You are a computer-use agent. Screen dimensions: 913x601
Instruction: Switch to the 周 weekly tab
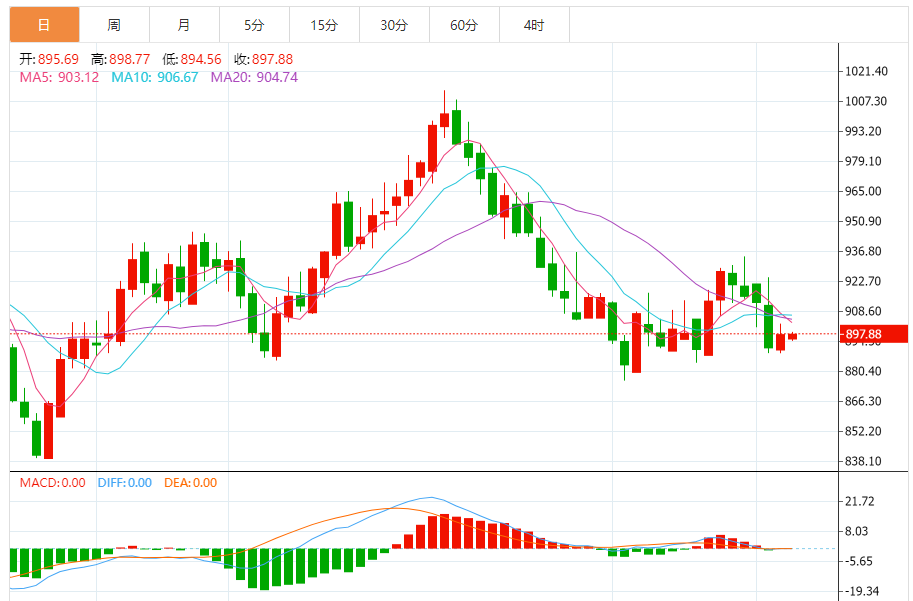(x=114, y=25)
